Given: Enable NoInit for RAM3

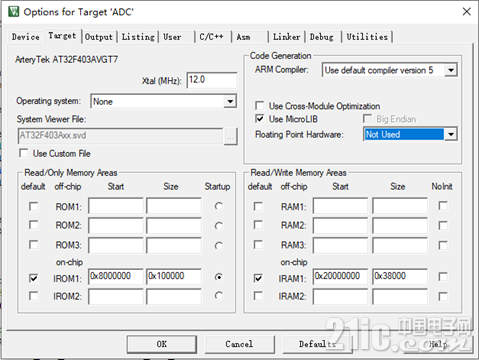Looking at the screenshot, I should [443, 245].
